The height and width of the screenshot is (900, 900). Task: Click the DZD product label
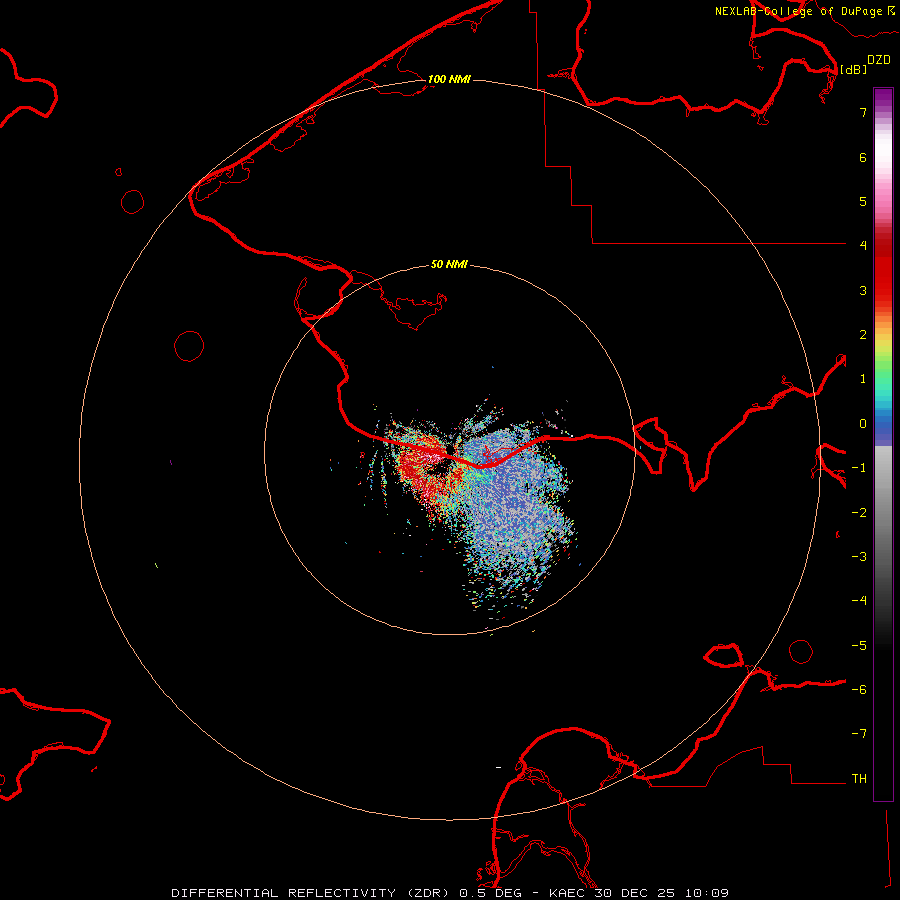[879, 60]
